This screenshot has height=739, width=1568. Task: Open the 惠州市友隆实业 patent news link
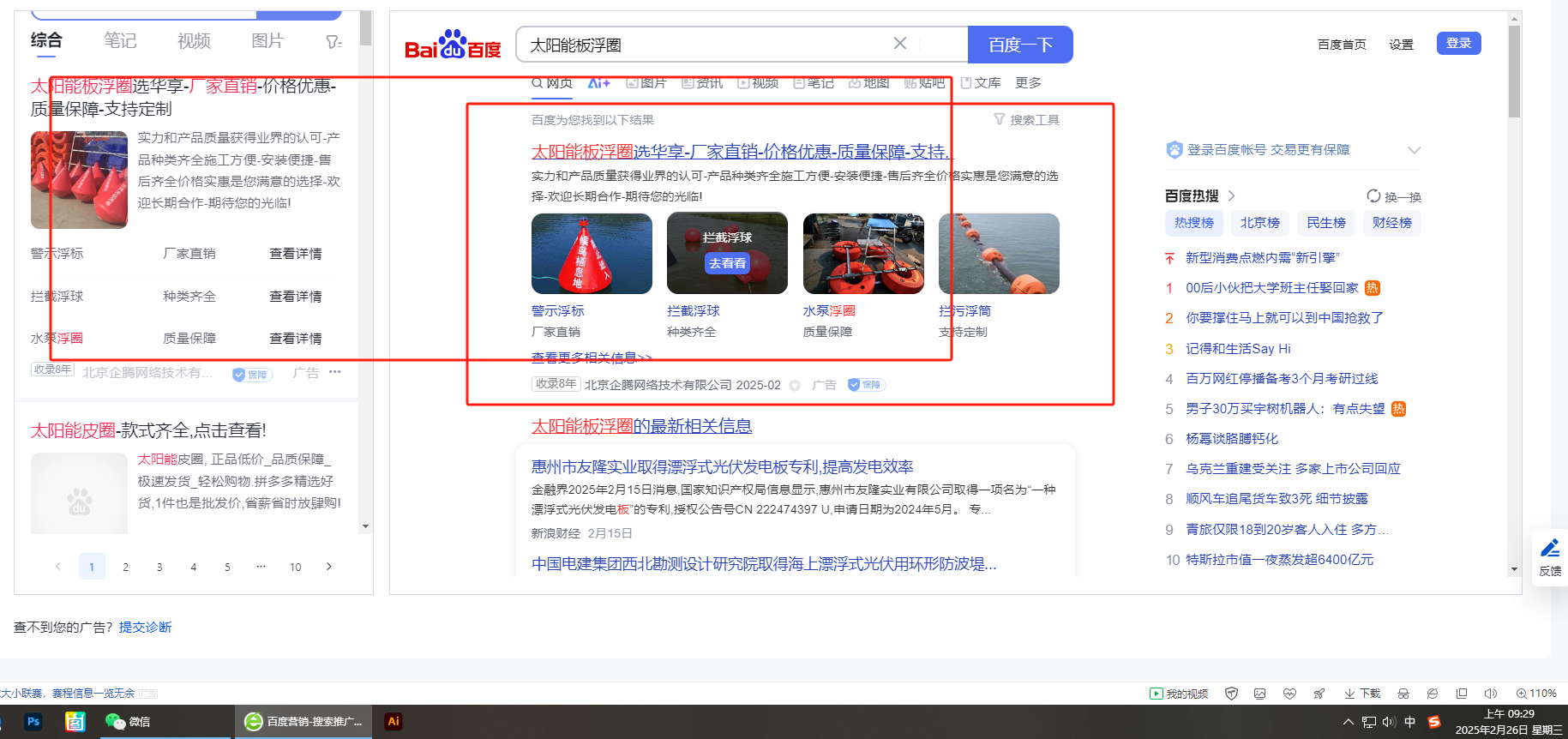[723, 466]
